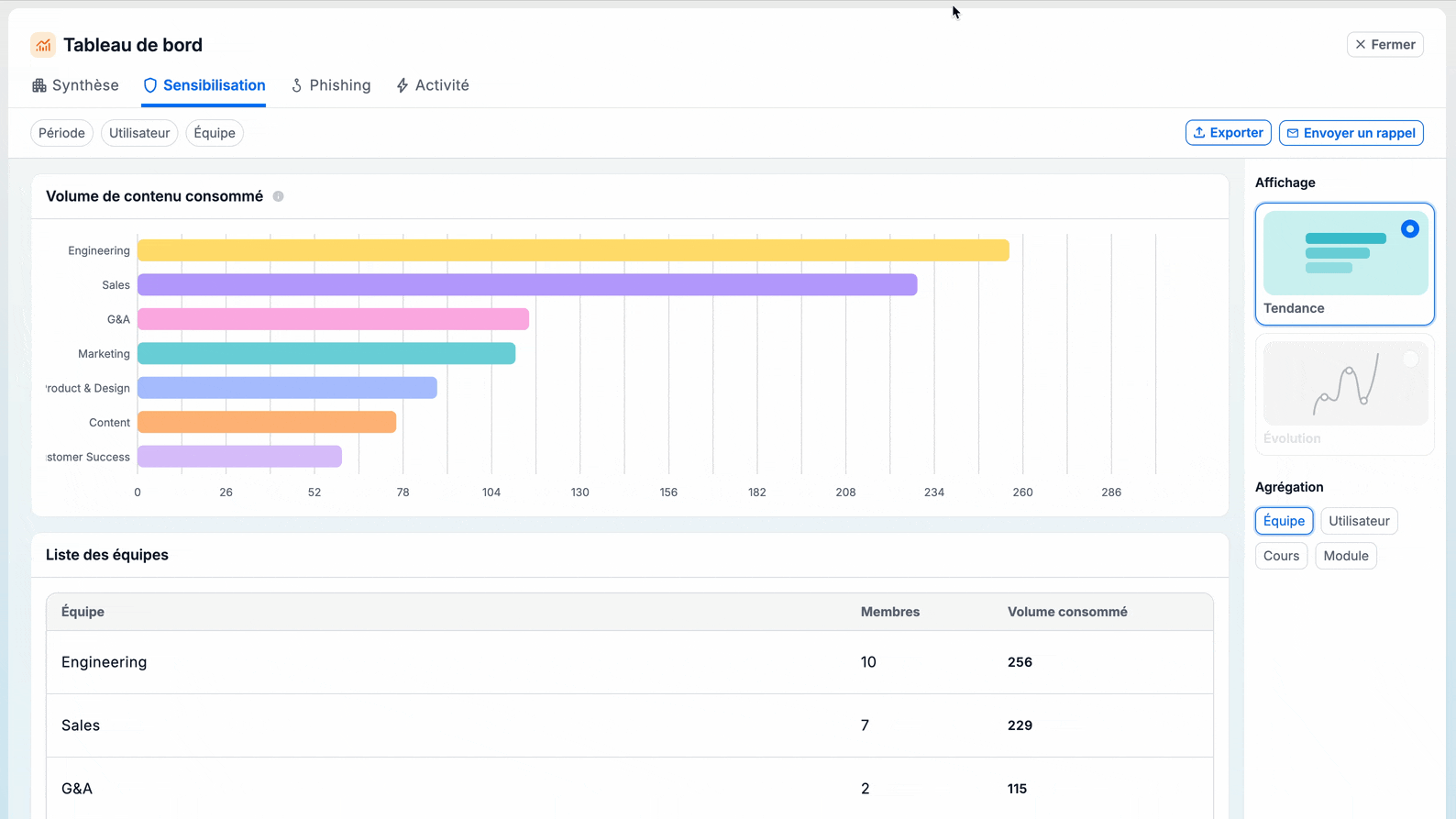
Task: Expand the Équipe filter dropdown
Action: (215, 133)
